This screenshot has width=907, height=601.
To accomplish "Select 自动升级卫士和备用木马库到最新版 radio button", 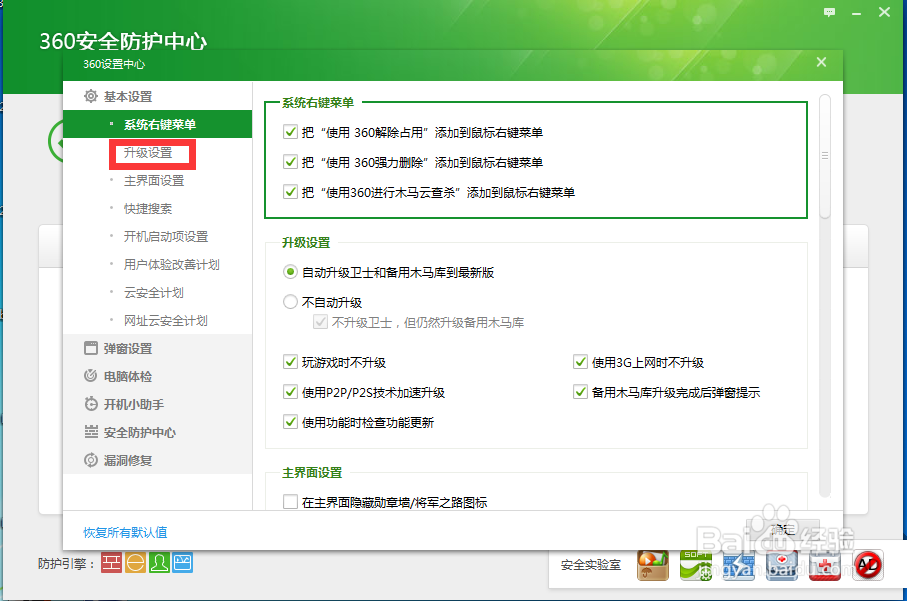I will click(290, 272).
